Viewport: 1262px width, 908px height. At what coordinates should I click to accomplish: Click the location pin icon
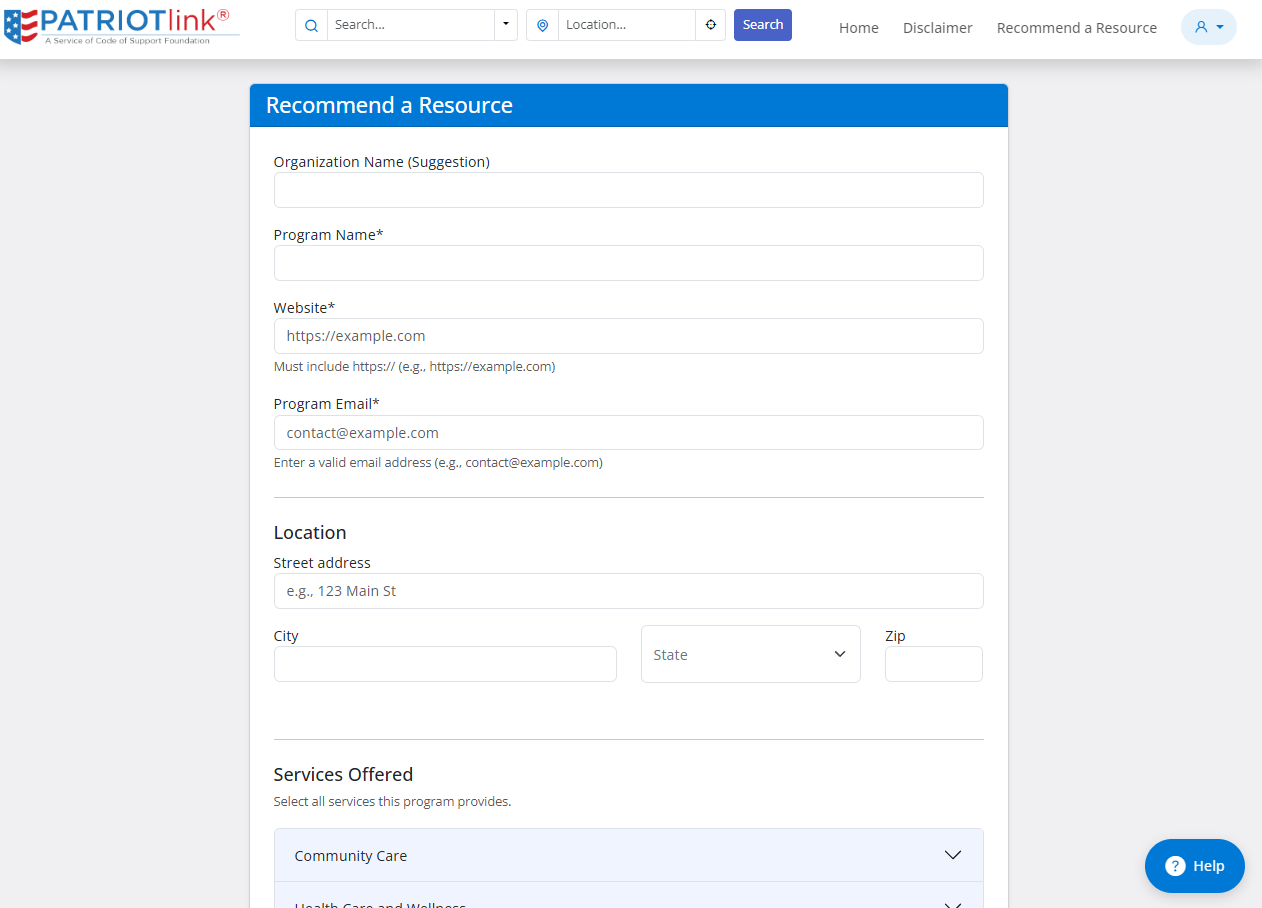coord(542,25)
